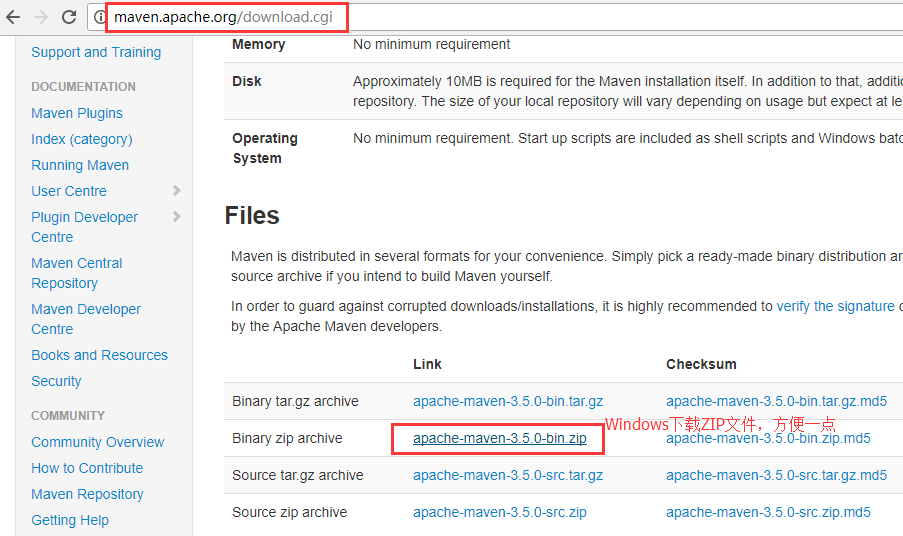Go back with the browser back arrow
Screen dimensions: 903x536
click(x=13, y=17)
